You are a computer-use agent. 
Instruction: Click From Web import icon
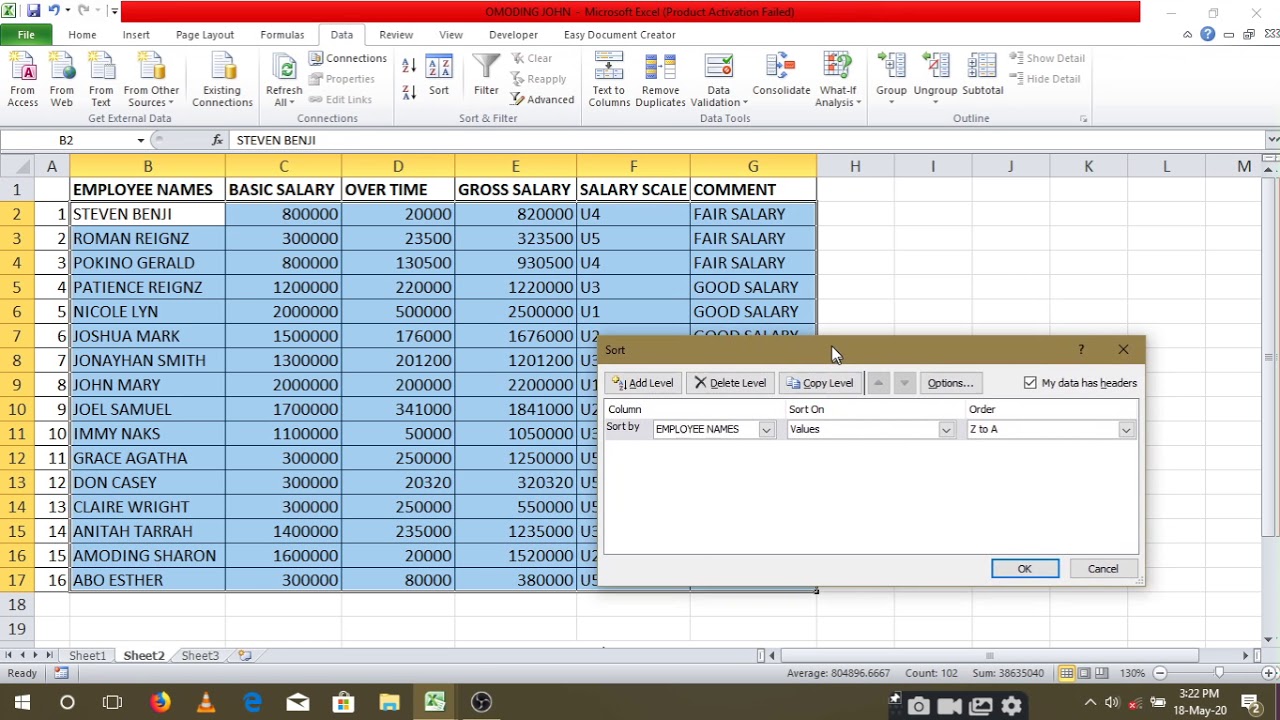click(x=61, y=80)
